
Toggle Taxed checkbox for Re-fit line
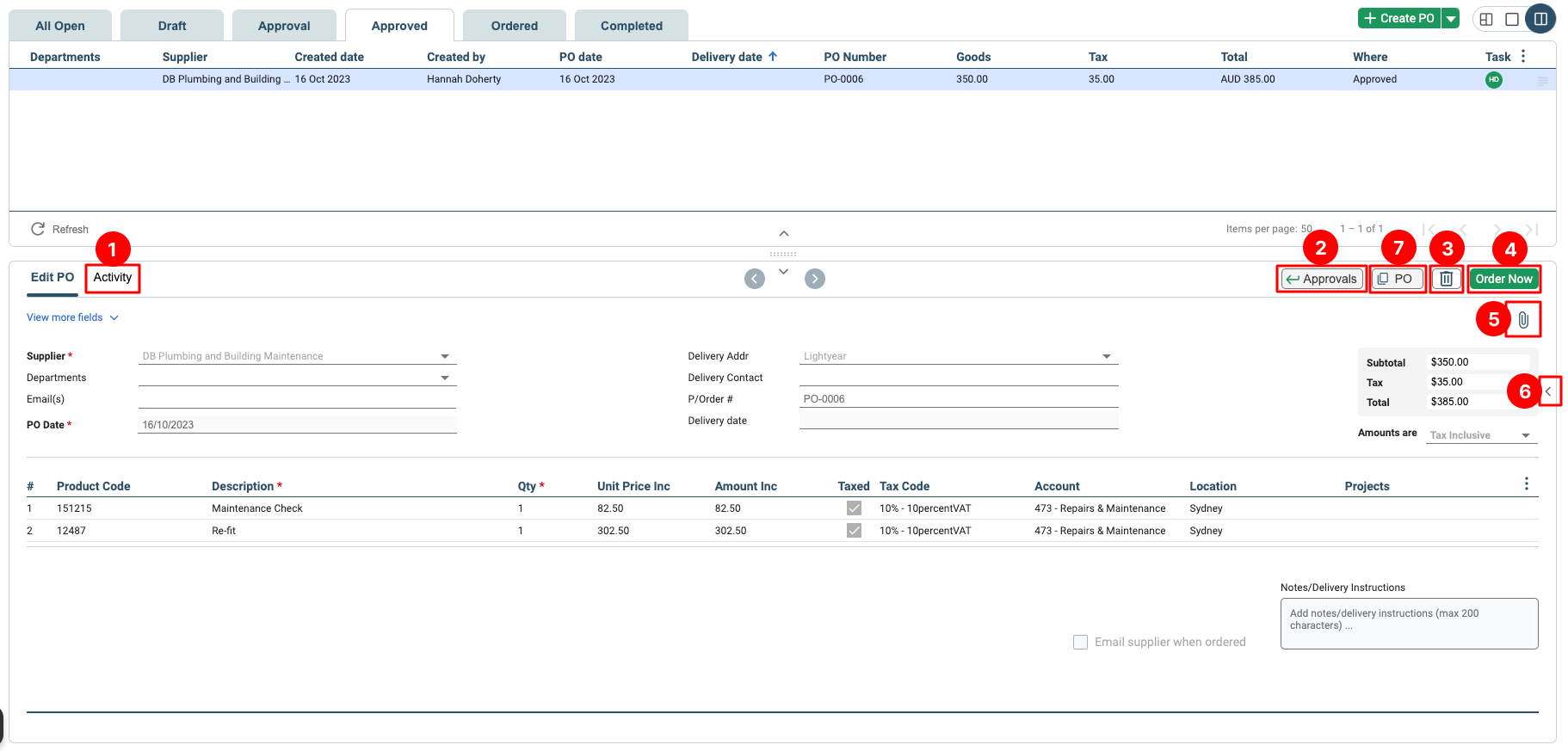click(x=854, y=531)
